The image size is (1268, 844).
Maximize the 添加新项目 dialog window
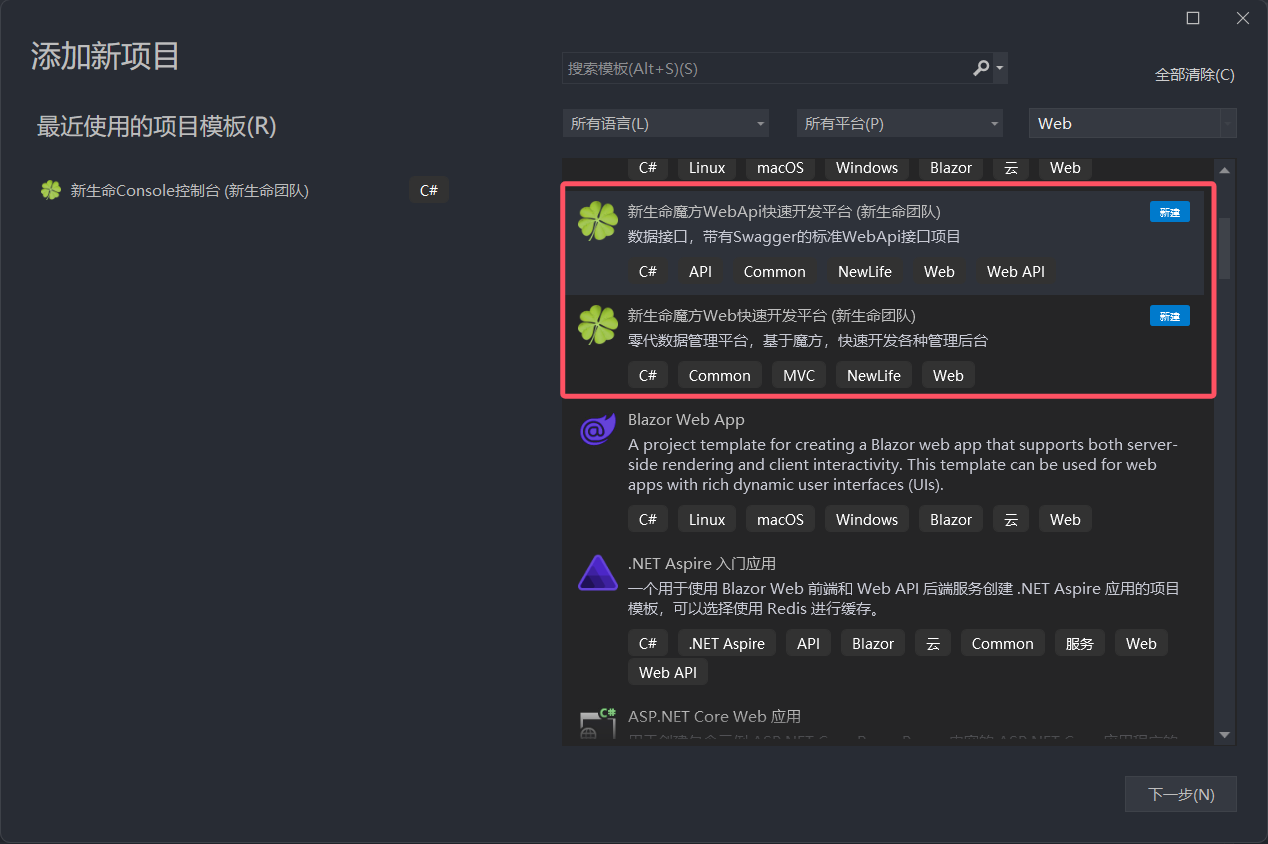(1193, 18)
